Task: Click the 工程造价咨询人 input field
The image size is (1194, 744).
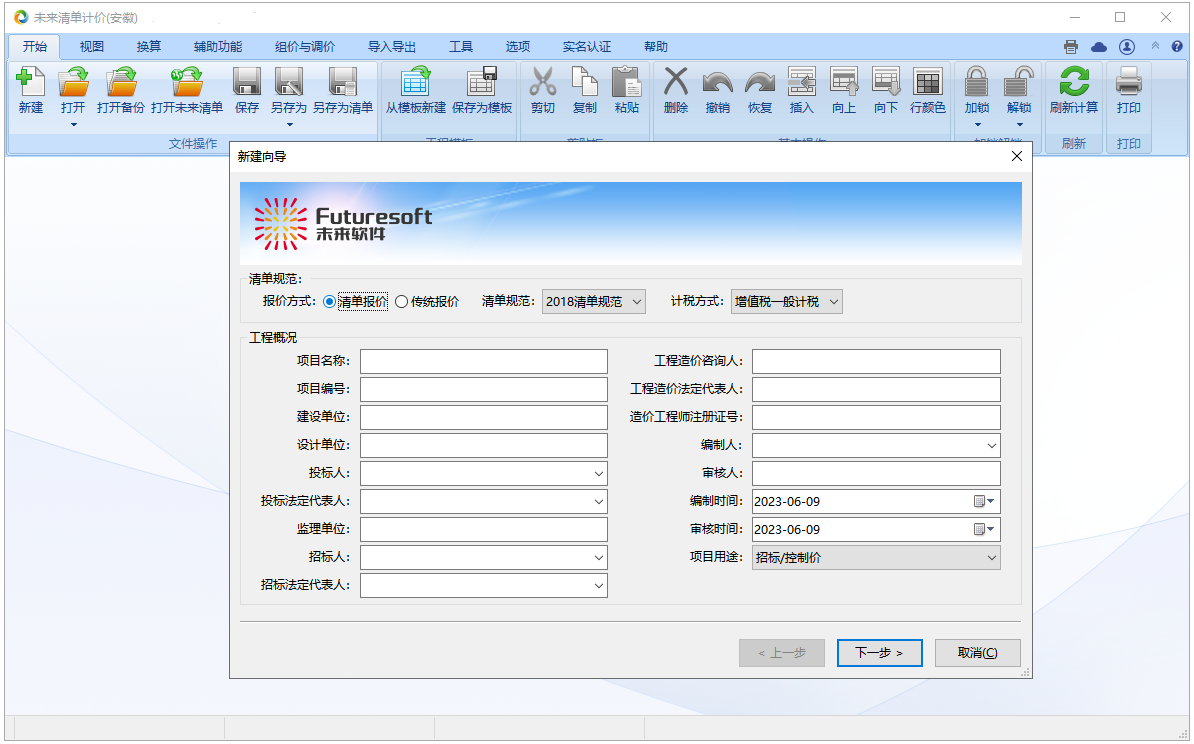Action: click(876, 362)
